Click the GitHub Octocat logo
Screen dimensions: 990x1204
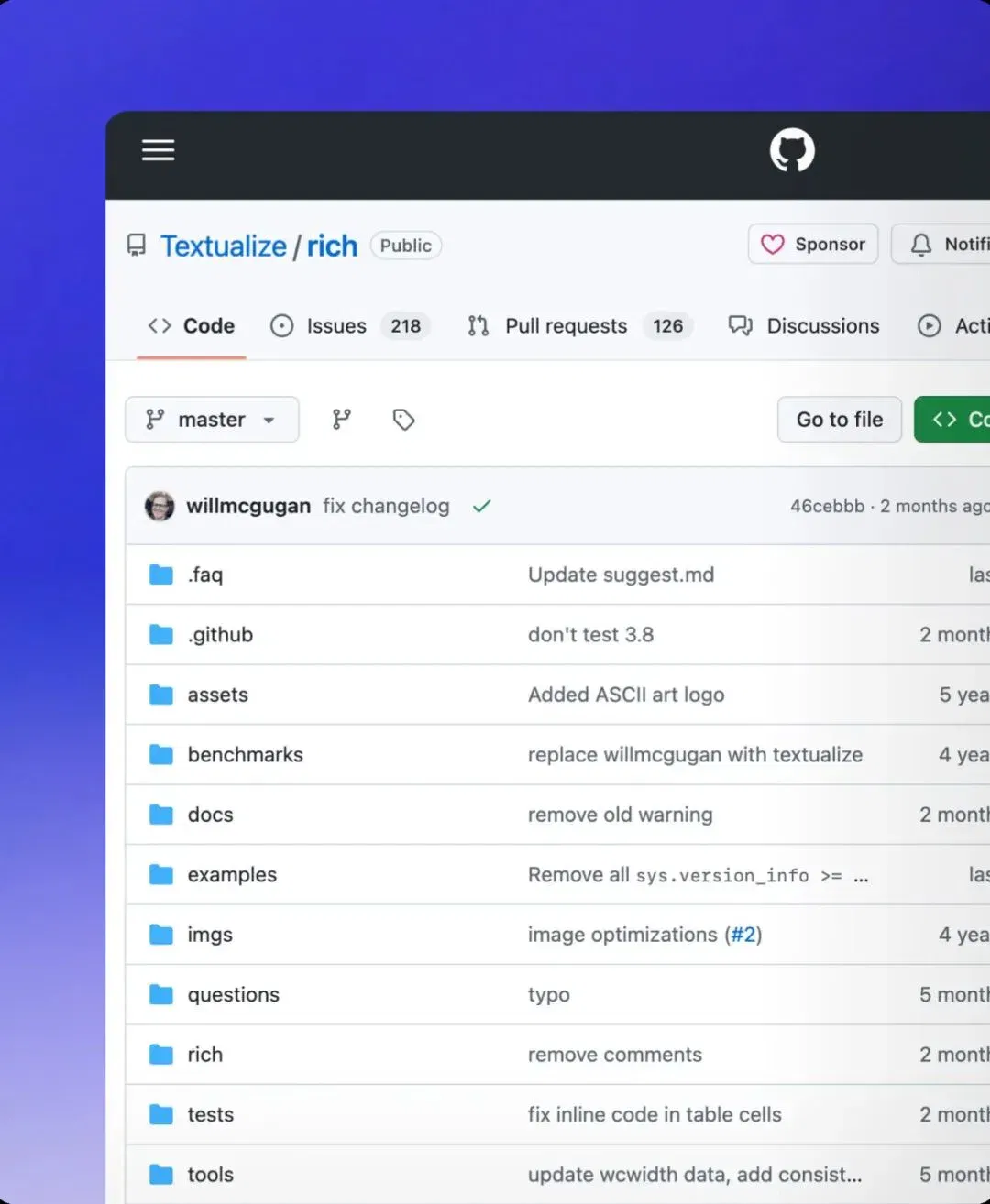(792, 150)
